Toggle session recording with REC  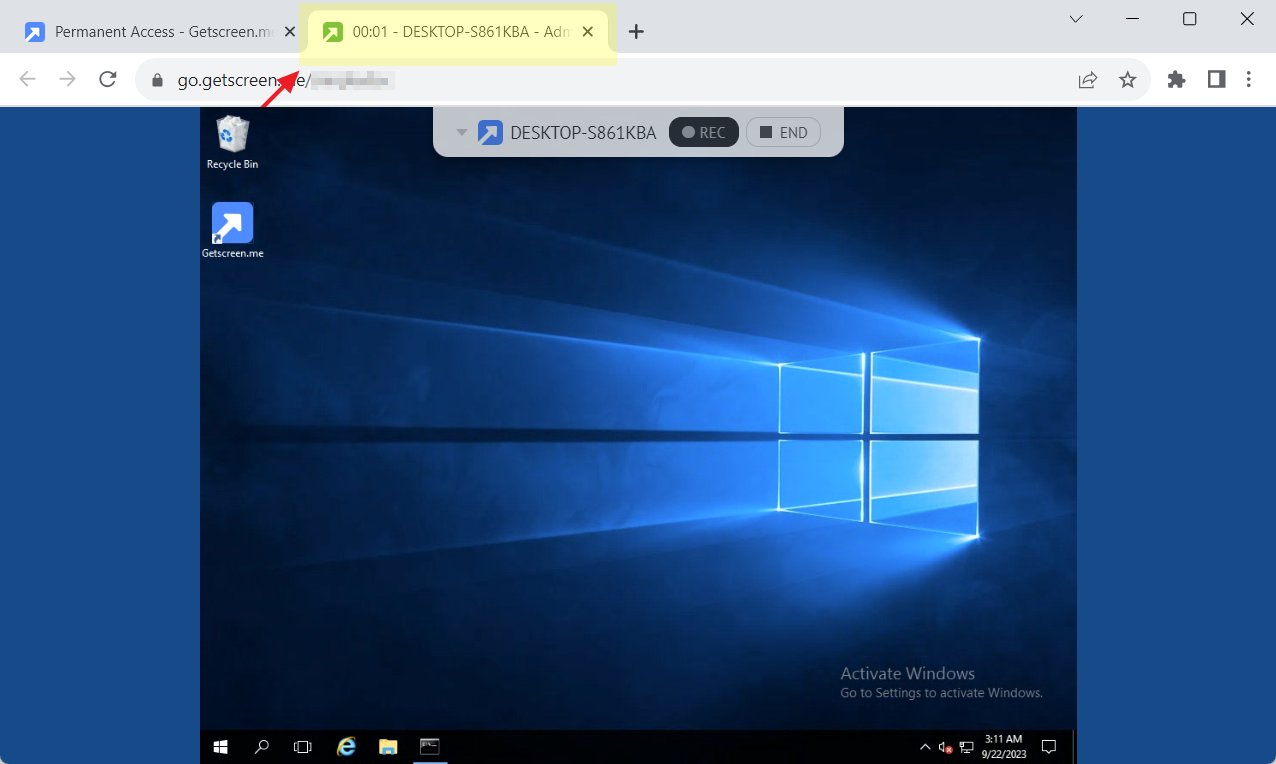click(704, 132)
